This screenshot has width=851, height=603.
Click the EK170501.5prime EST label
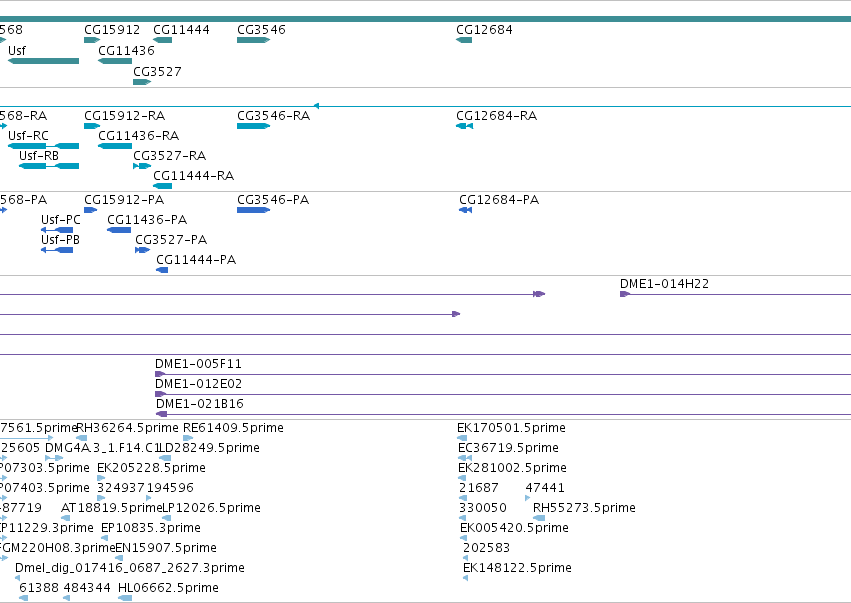pyautogui.click(x=511, y=428)
